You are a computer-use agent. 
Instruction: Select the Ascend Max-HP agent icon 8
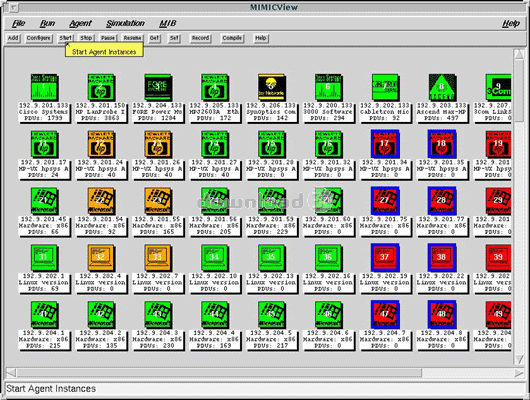tap(442, 87)
